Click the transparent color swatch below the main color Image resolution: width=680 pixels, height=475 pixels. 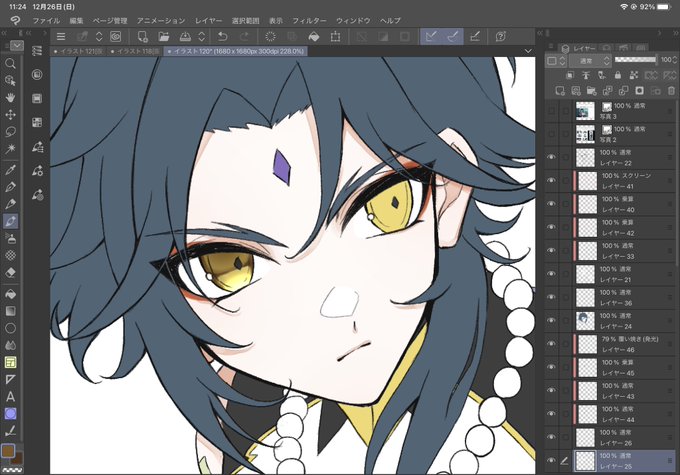[10, 470]
